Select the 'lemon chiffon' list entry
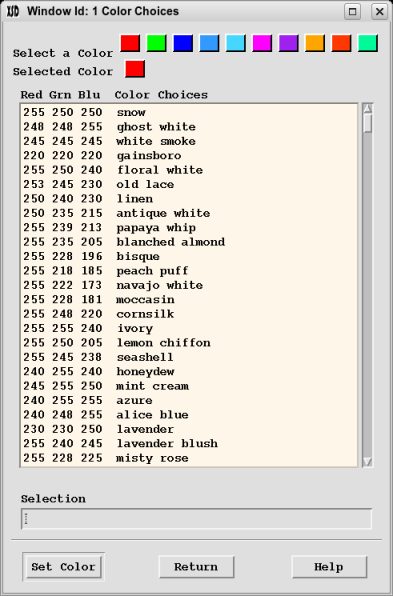The image size is (393, 596). (189, 343)
